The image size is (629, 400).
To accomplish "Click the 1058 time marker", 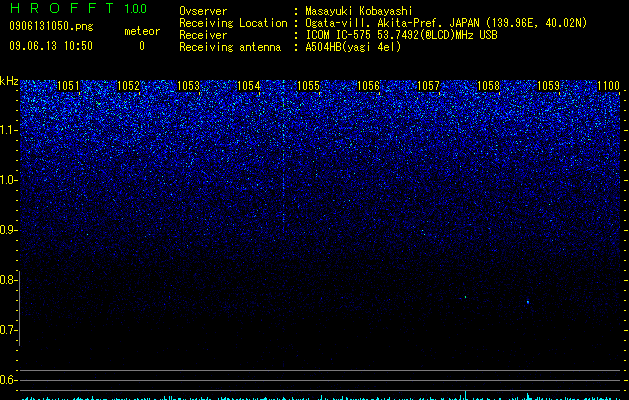I will [x=488, y=86].
